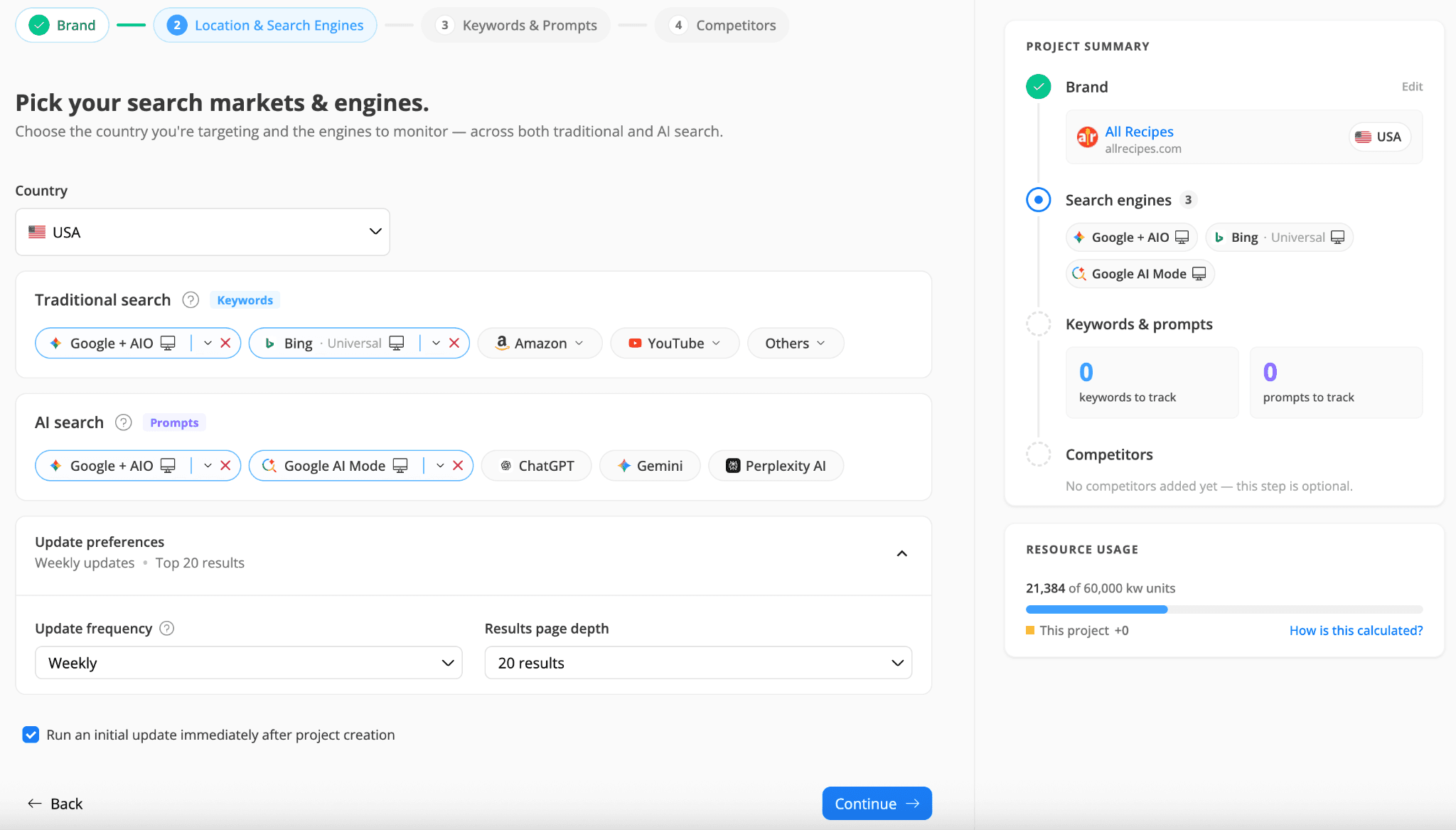Click Keywords & prompts pending step circle
This screenshot has height=830, width=1456.
(x=1039, y=324)
